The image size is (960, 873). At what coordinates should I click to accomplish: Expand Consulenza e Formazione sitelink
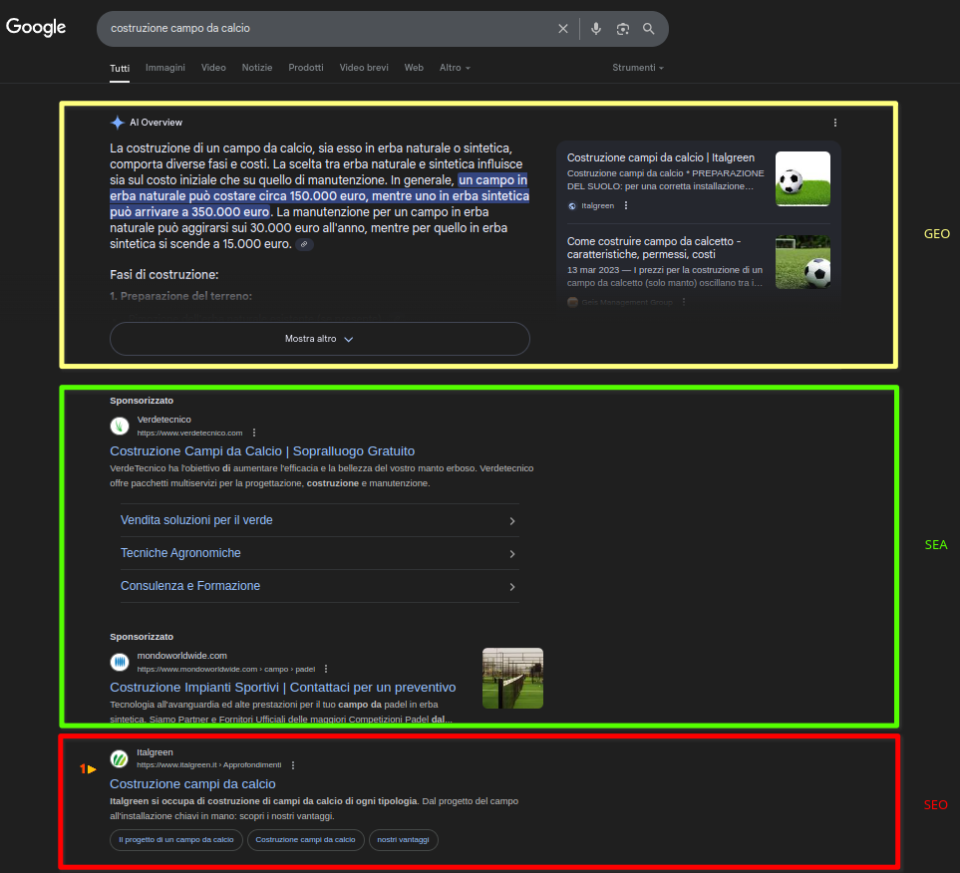[x=320, y=586]
